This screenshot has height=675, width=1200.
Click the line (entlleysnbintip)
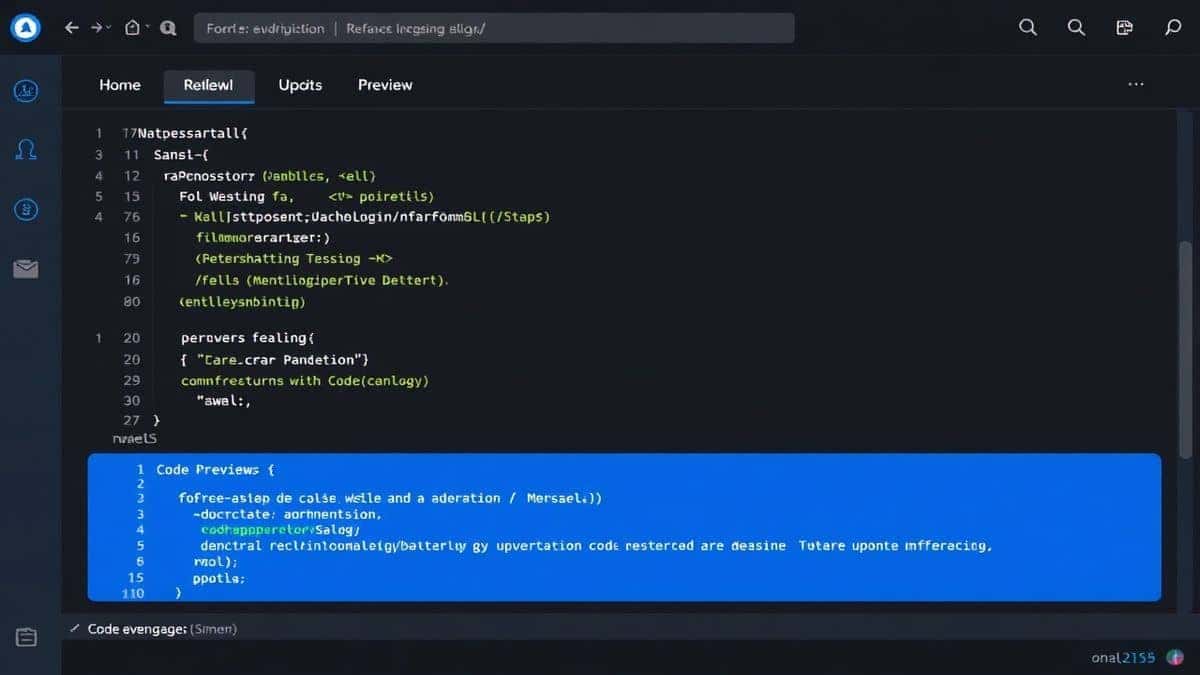242,301
